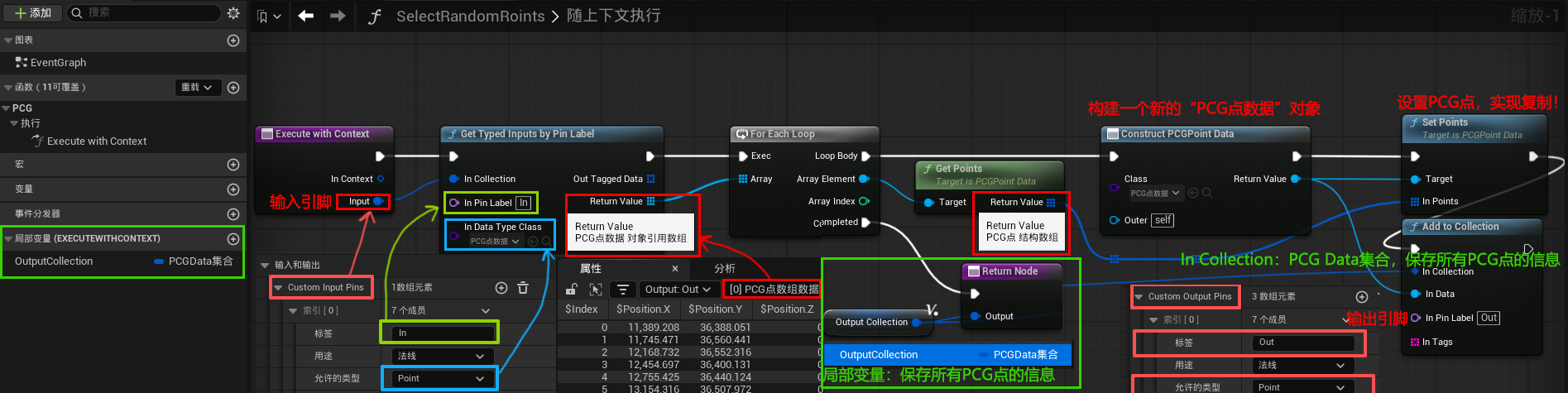This screenshot has width=1568, height=393.
Task: Empty Custom Input Pins with trash icon
Action: (x=523, y=288)
